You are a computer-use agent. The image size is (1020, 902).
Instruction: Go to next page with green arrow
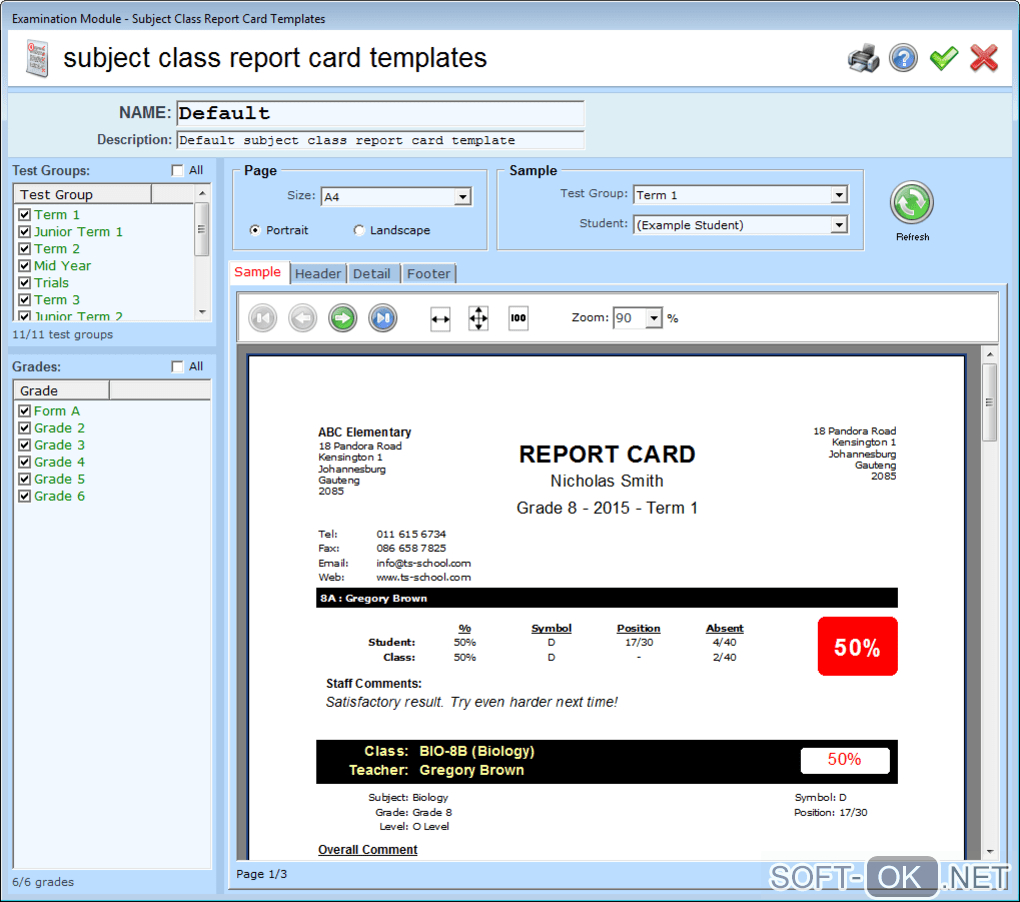coord(343,318)
